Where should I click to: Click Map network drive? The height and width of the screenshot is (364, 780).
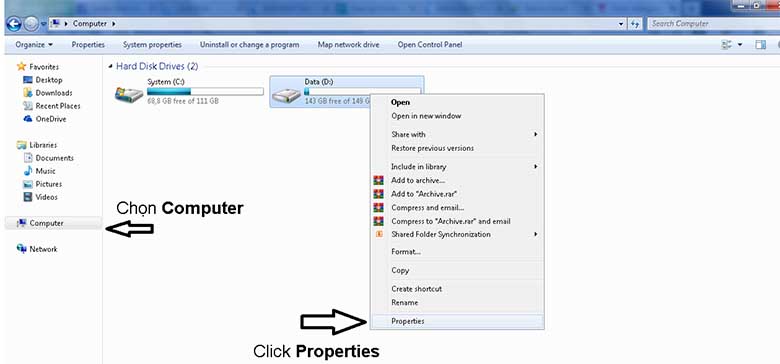[348, 45]
